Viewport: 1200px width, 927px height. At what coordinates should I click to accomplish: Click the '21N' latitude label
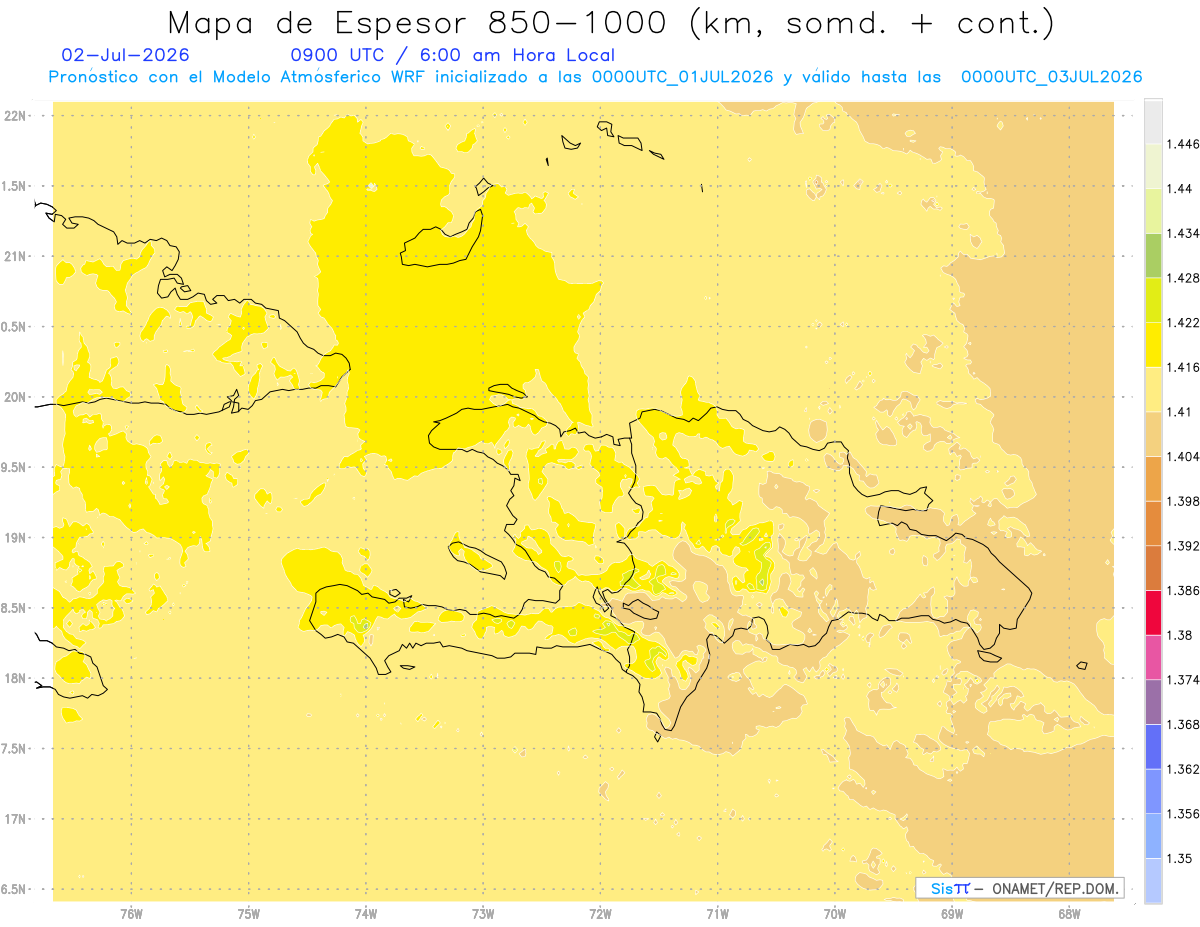[x=15, y=256]
